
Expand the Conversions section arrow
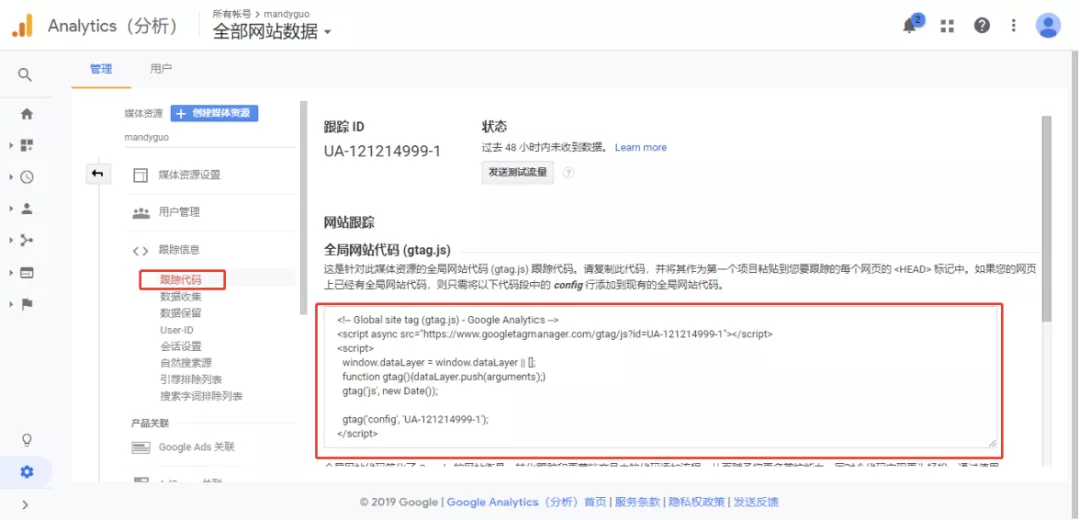click(x=11, y=304)
